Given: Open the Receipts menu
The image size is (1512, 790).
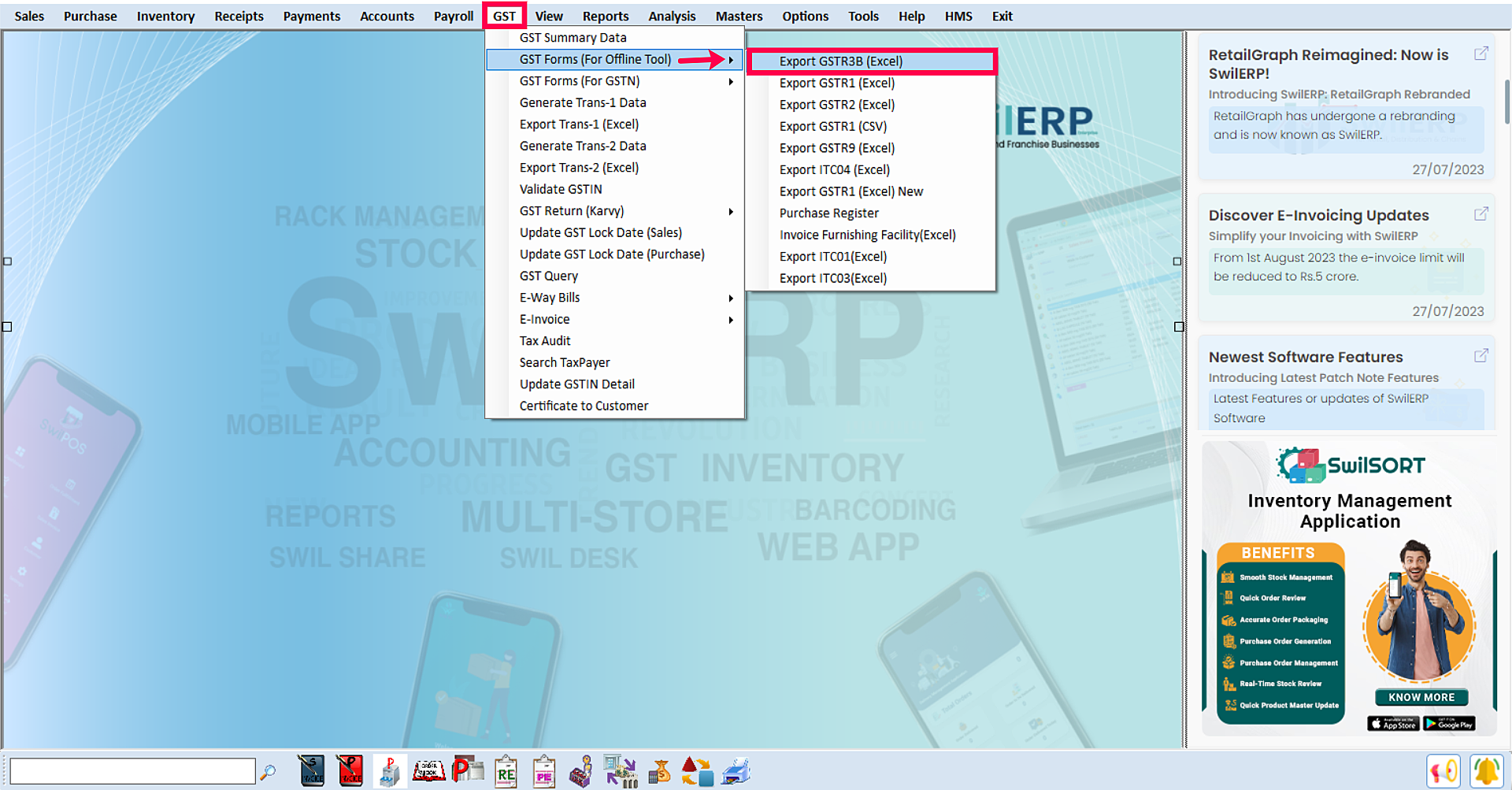Looking at the screenshot, I should tap(239, 16).
